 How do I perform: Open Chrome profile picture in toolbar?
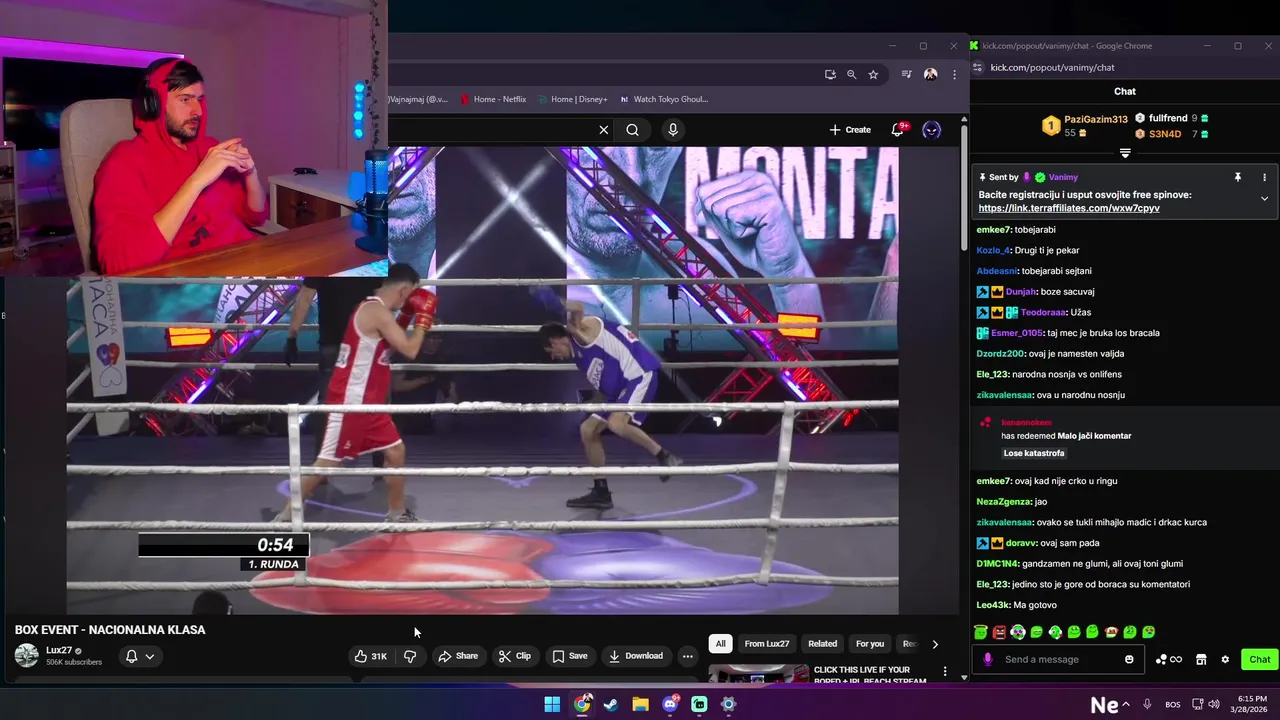(x=931, y=74)
